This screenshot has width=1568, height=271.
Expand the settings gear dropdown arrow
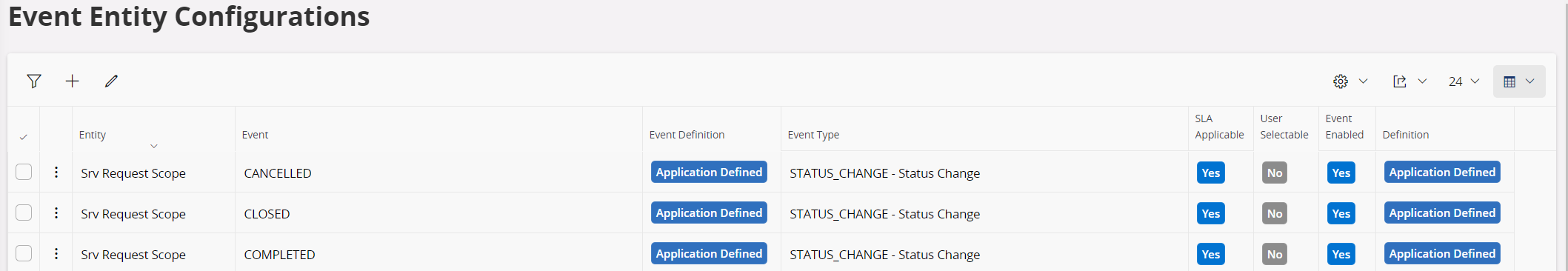[1363, 81]
